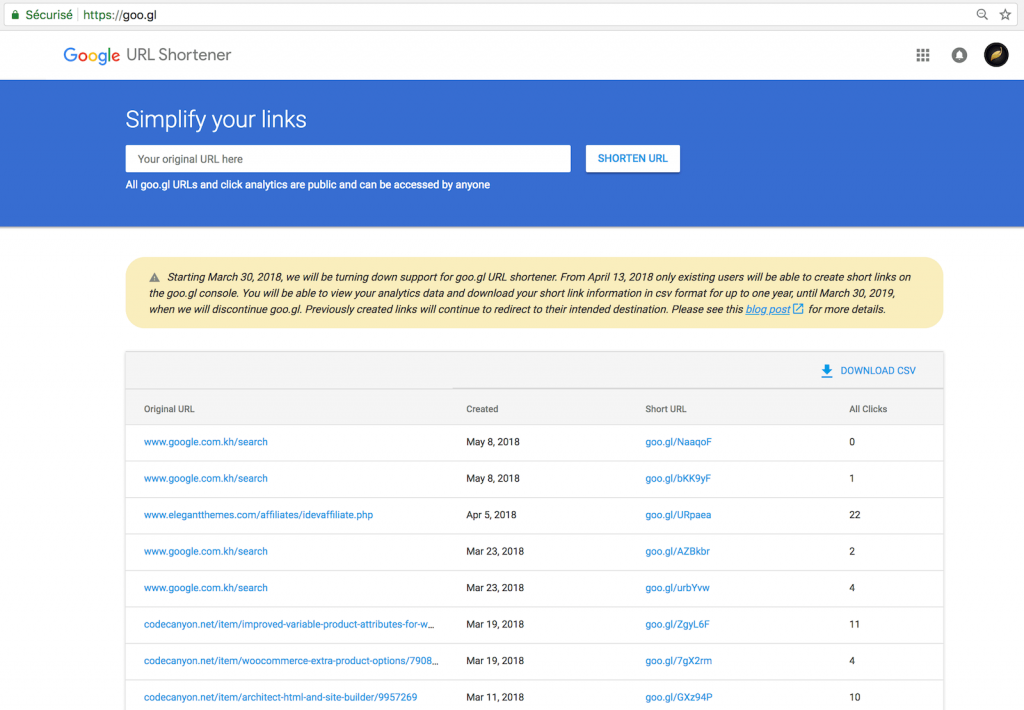Open the blog post link in the notice
1024x710 pixels.
766,310
